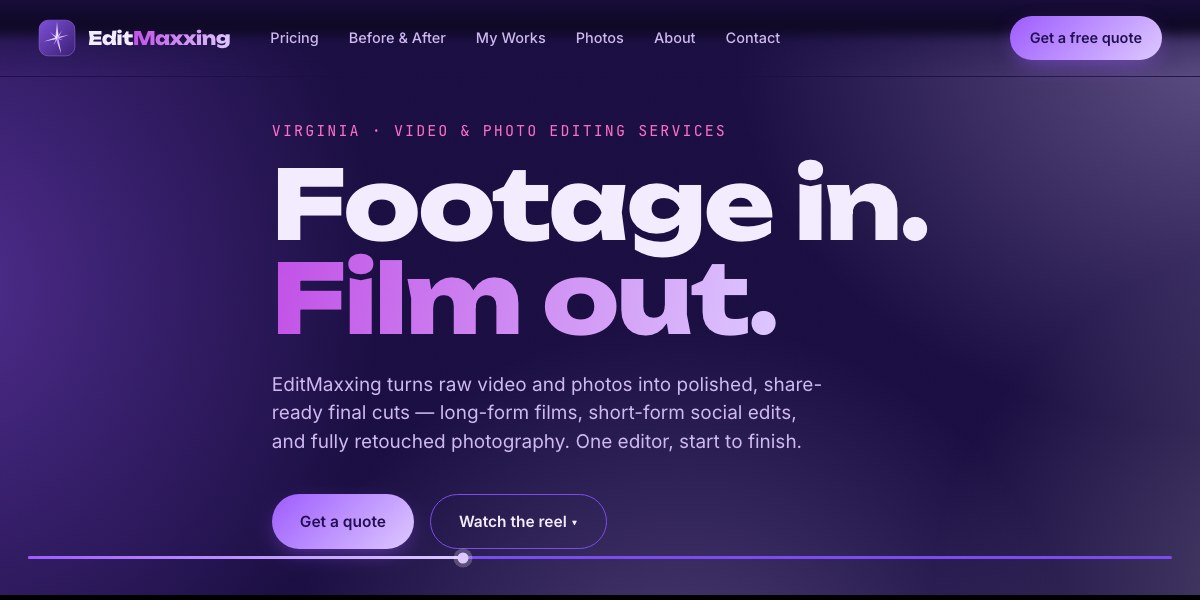Click the Get a quote hero button
1200x600 pixels.
[x=343, y=521]
